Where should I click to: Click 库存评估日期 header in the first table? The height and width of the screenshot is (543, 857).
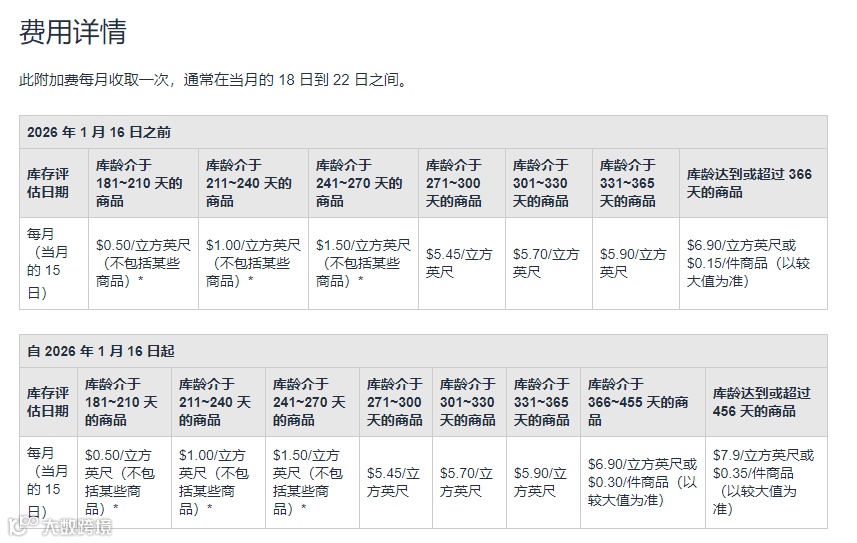coord(54,183)
